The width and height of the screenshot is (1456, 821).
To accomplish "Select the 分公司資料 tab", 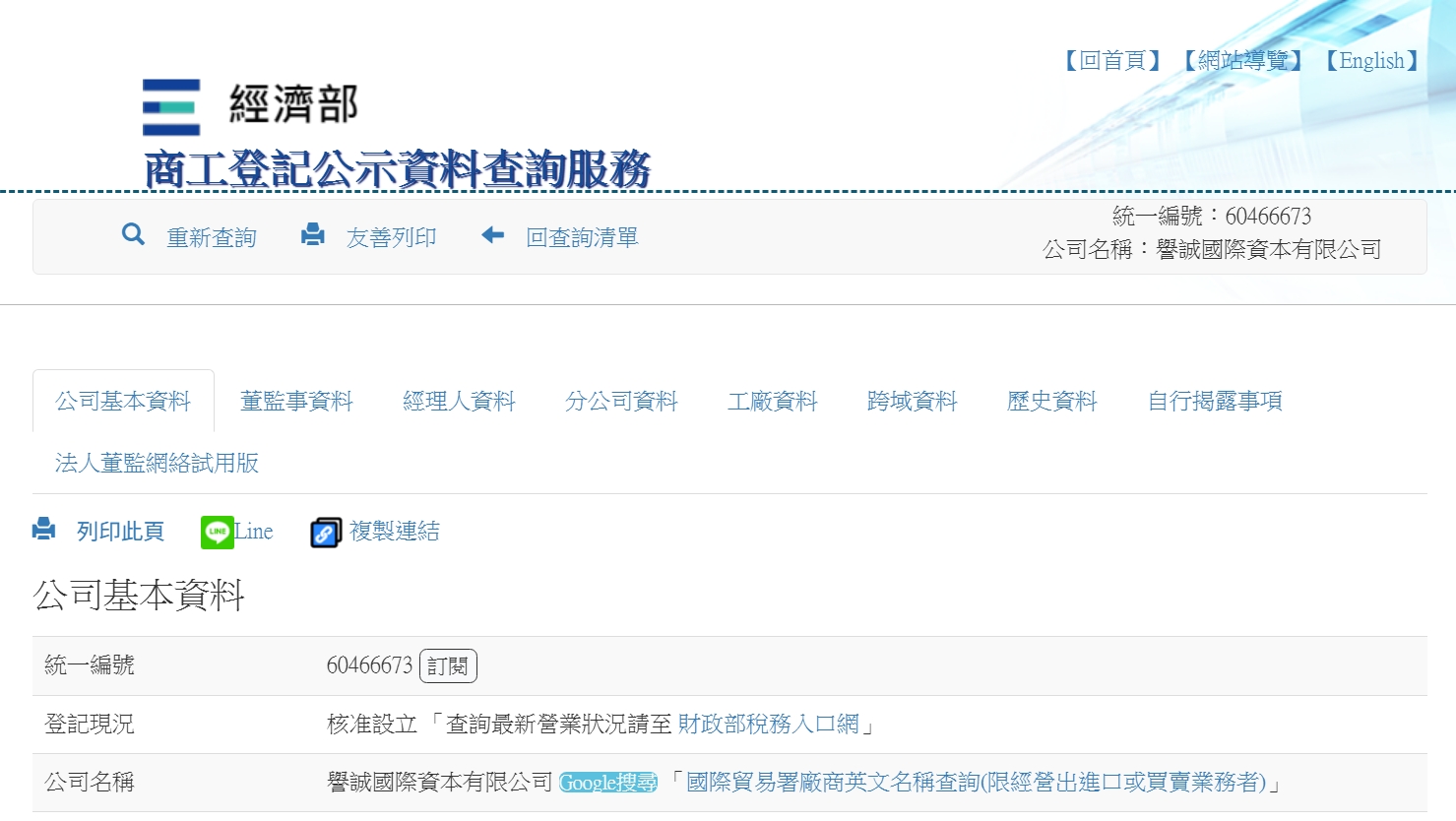I will point(621,402).
